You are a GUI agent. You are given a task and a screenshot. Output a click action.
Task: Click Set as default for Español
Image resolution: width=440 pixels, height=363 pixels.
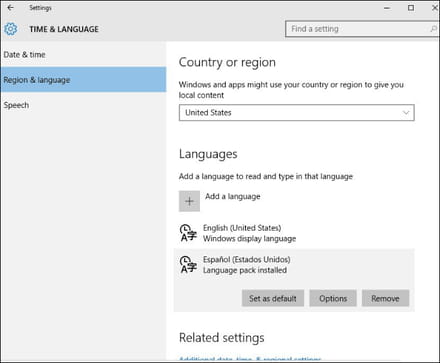click(273, 298)
